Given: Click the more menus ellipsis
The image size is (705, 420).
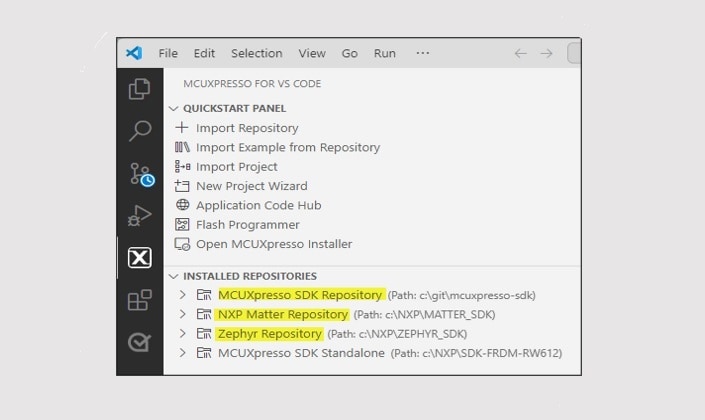Looking at the screenshot, I should tap(422, 54).
